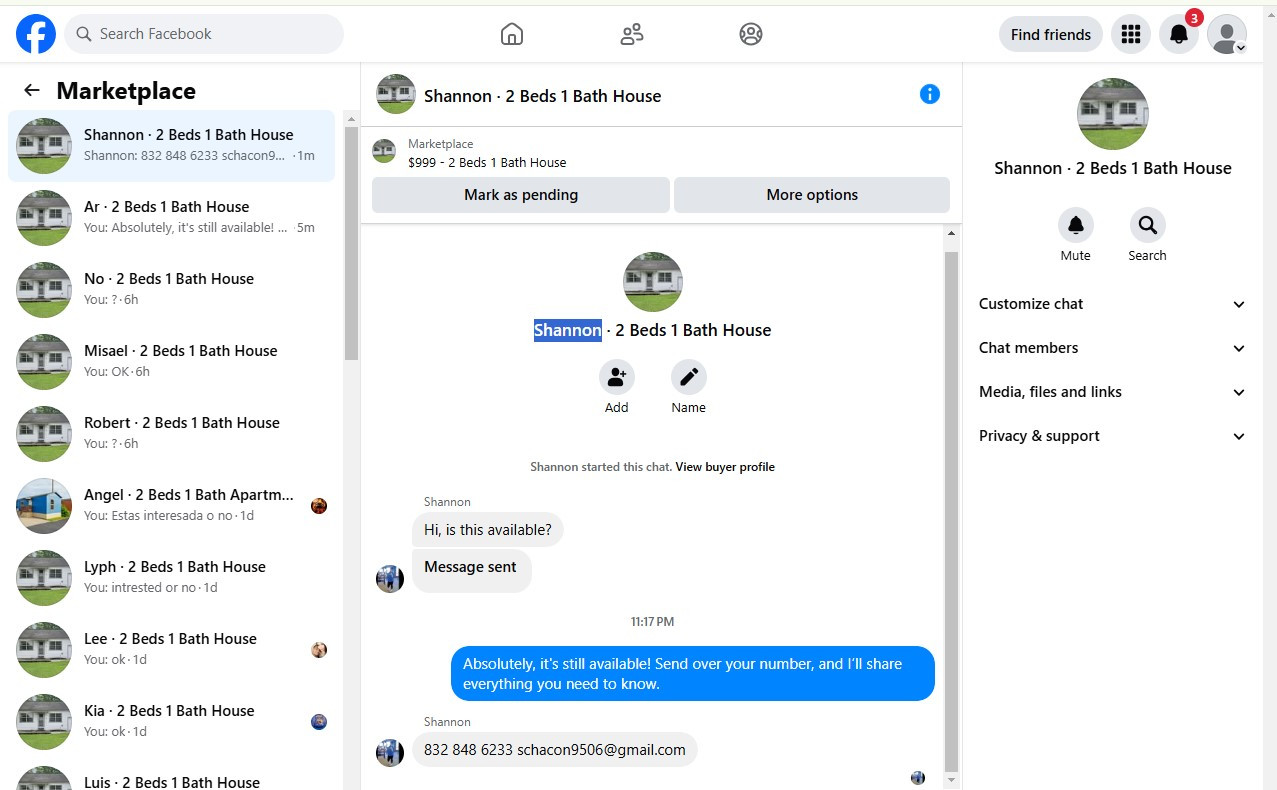Open conversation info blue icon

[930, 94]
